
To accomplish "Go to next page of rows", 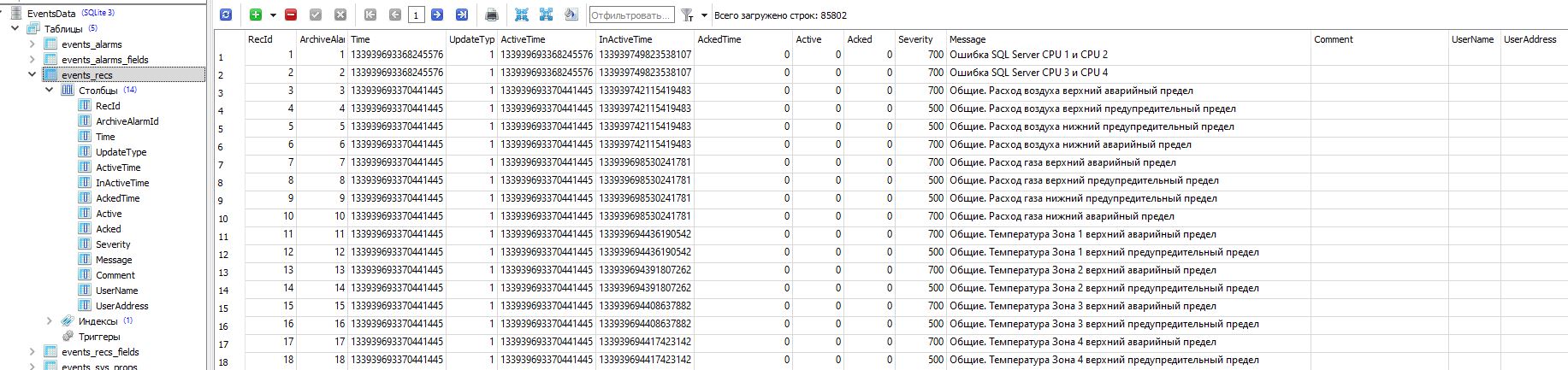I will coord(437,15).
